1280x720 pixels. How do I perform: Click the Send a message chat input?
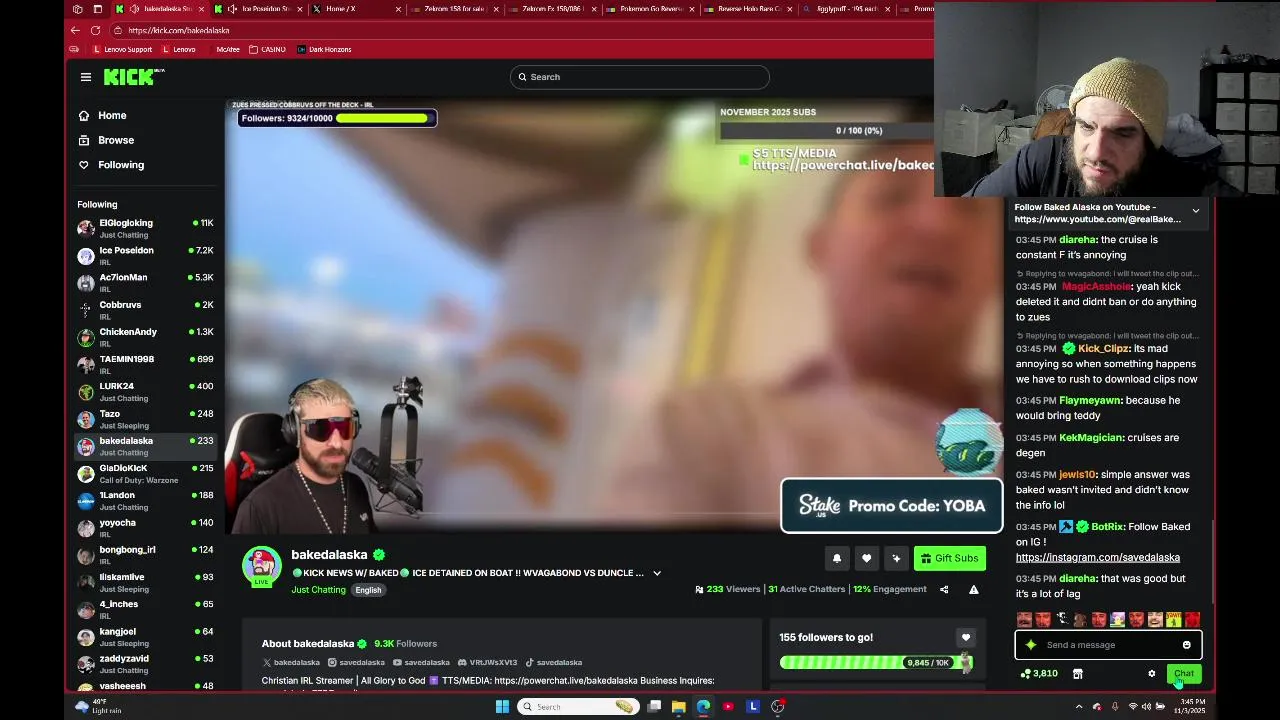click(x=1108, y=645)
